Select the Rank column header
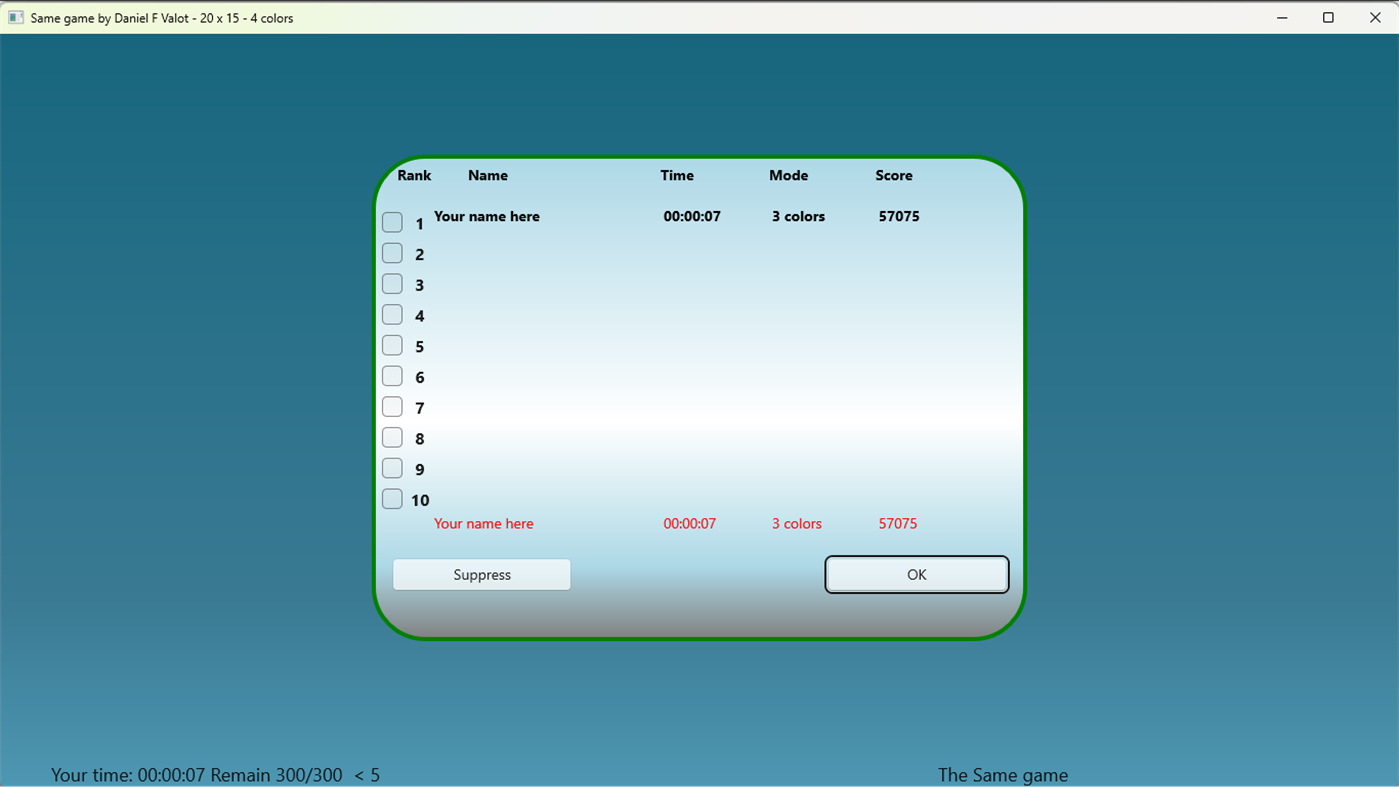Image resolution: width=1399 pixels, height=787 pixels. click(413, 175)
